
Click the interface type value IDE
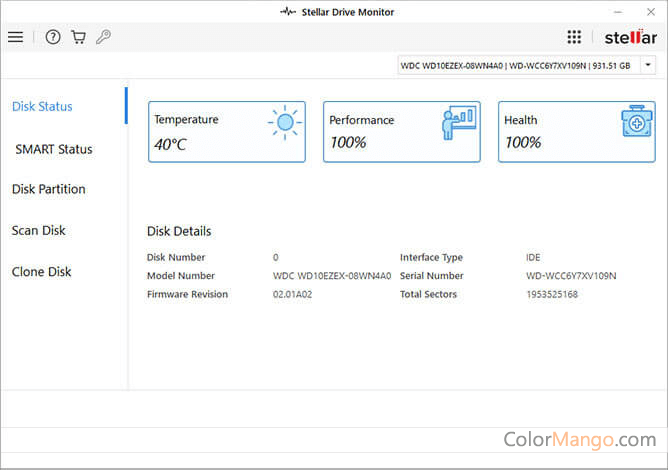533,258
